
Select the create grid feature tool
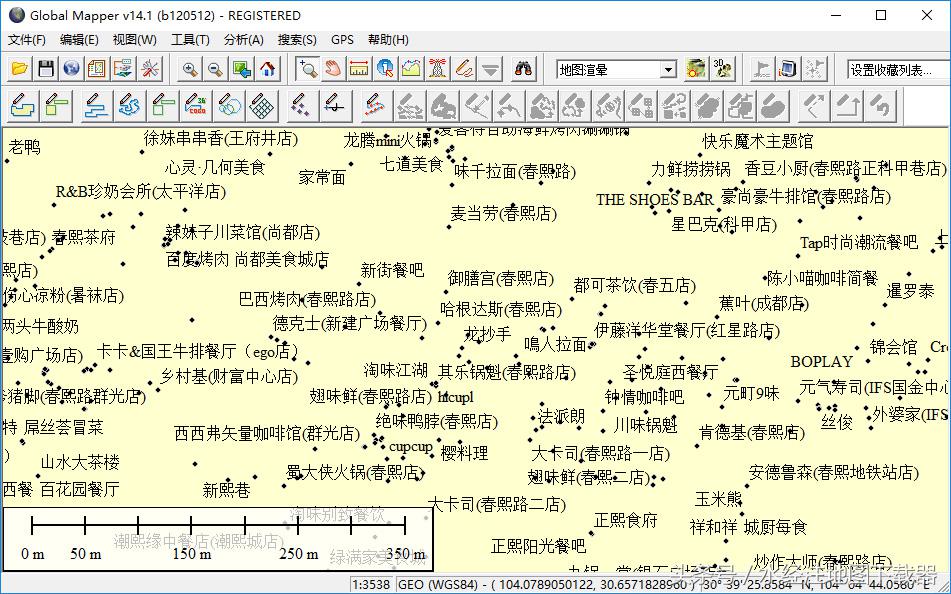(262, 104)
